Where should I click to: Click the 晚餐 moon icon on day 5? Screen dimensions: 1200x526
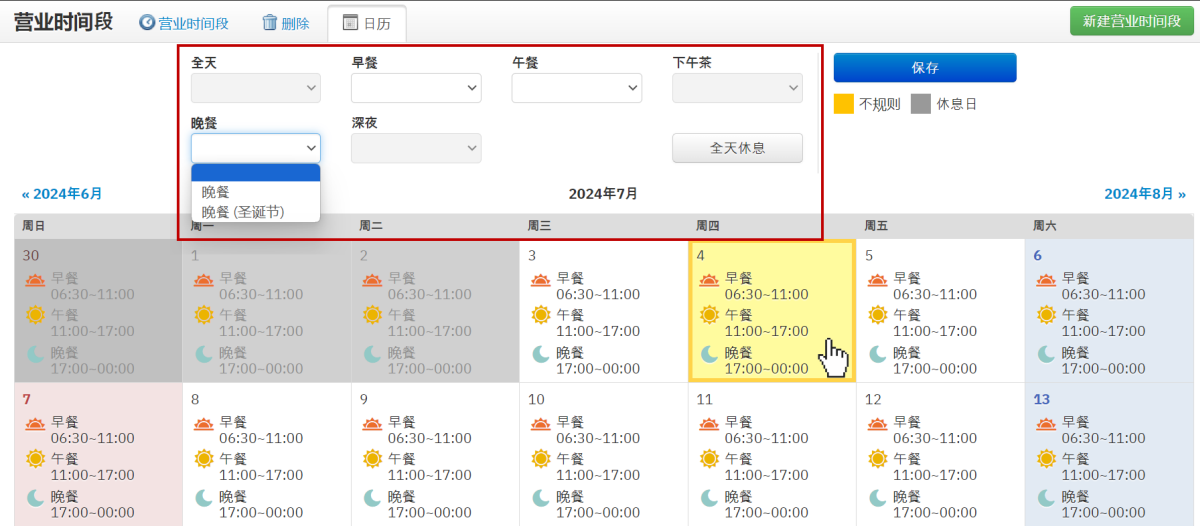(878, 353)
